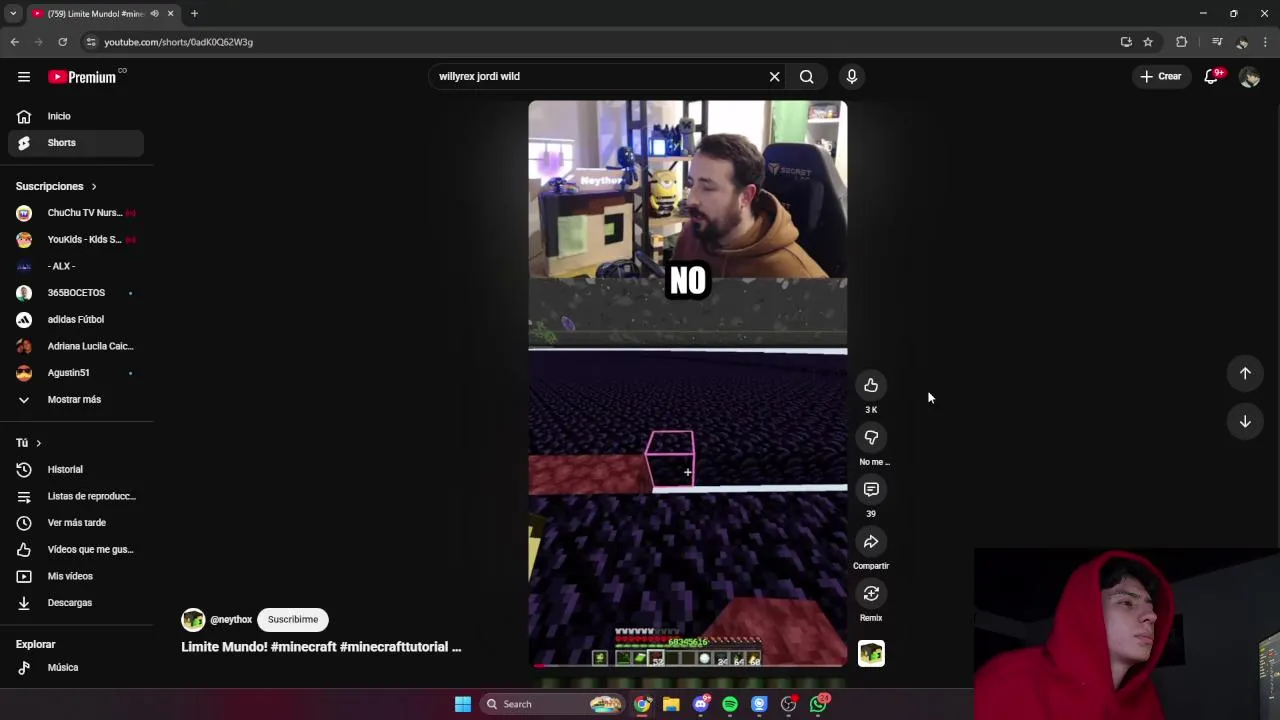Go to previous Short arrow up
1280x720 pixels.
coord(1245,373)
